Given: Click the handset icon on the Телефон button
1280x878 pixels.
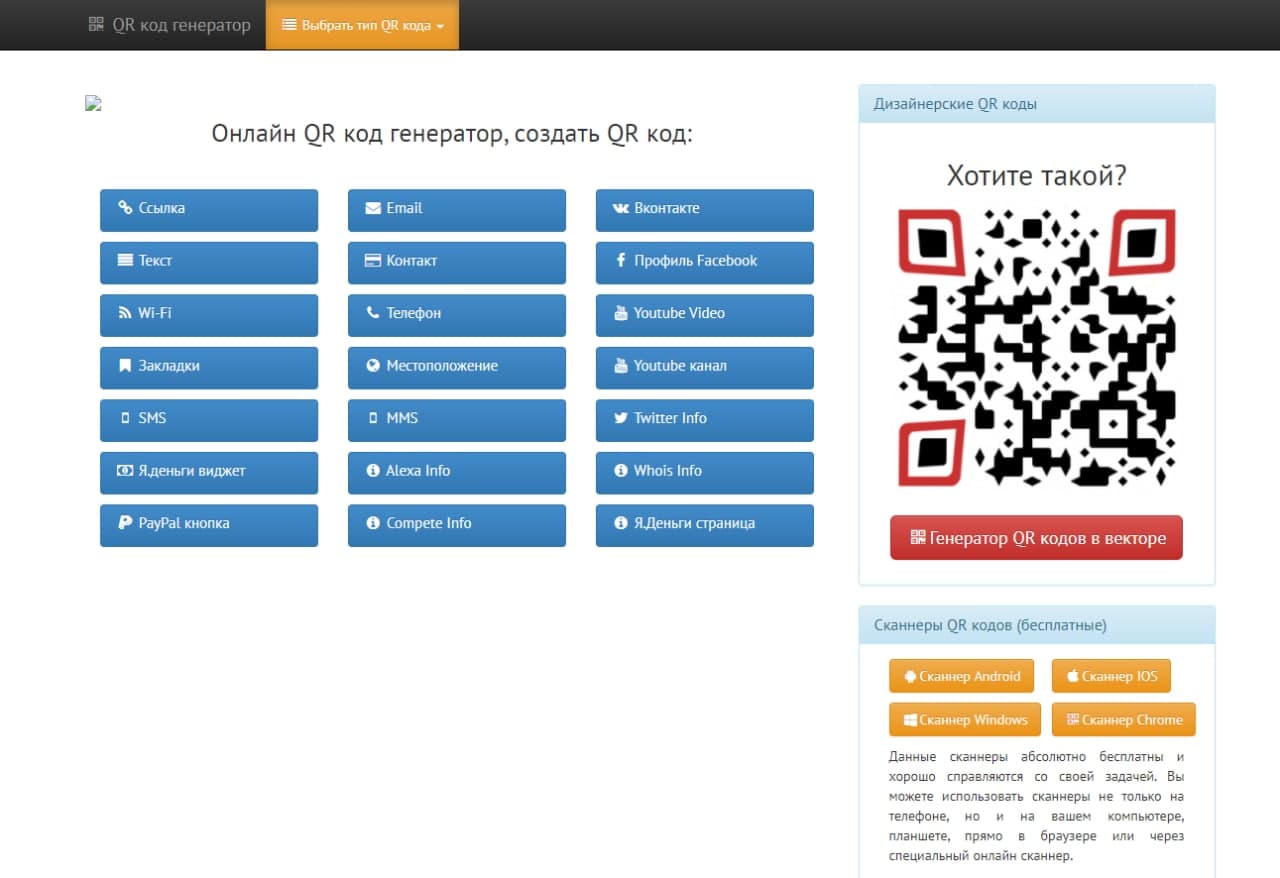Looking at the screenshot, I should (x=373, y=313).
